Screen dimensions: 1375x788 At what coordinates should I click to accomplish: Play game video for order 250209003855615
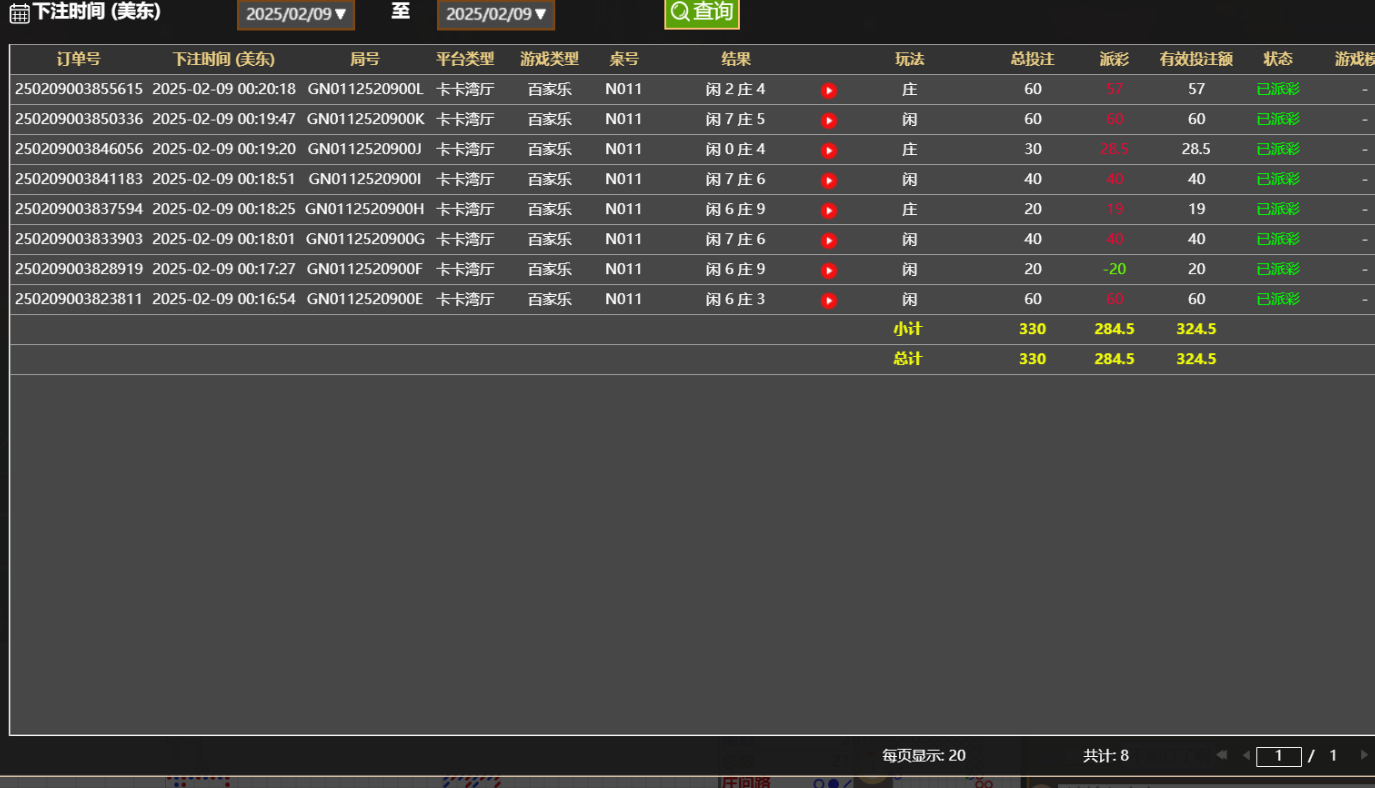pyautogui.click(x=828, y=89)
